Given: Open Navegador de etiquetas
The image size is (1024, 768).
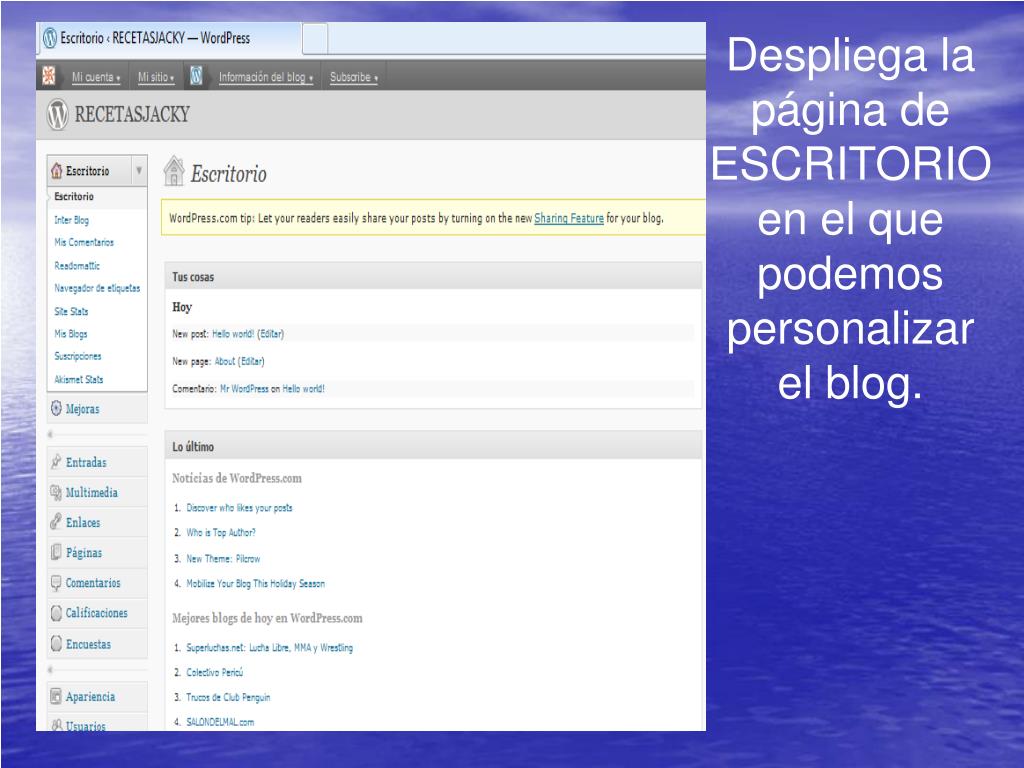Looking at the screenshot, I should [x=97, y=288].
